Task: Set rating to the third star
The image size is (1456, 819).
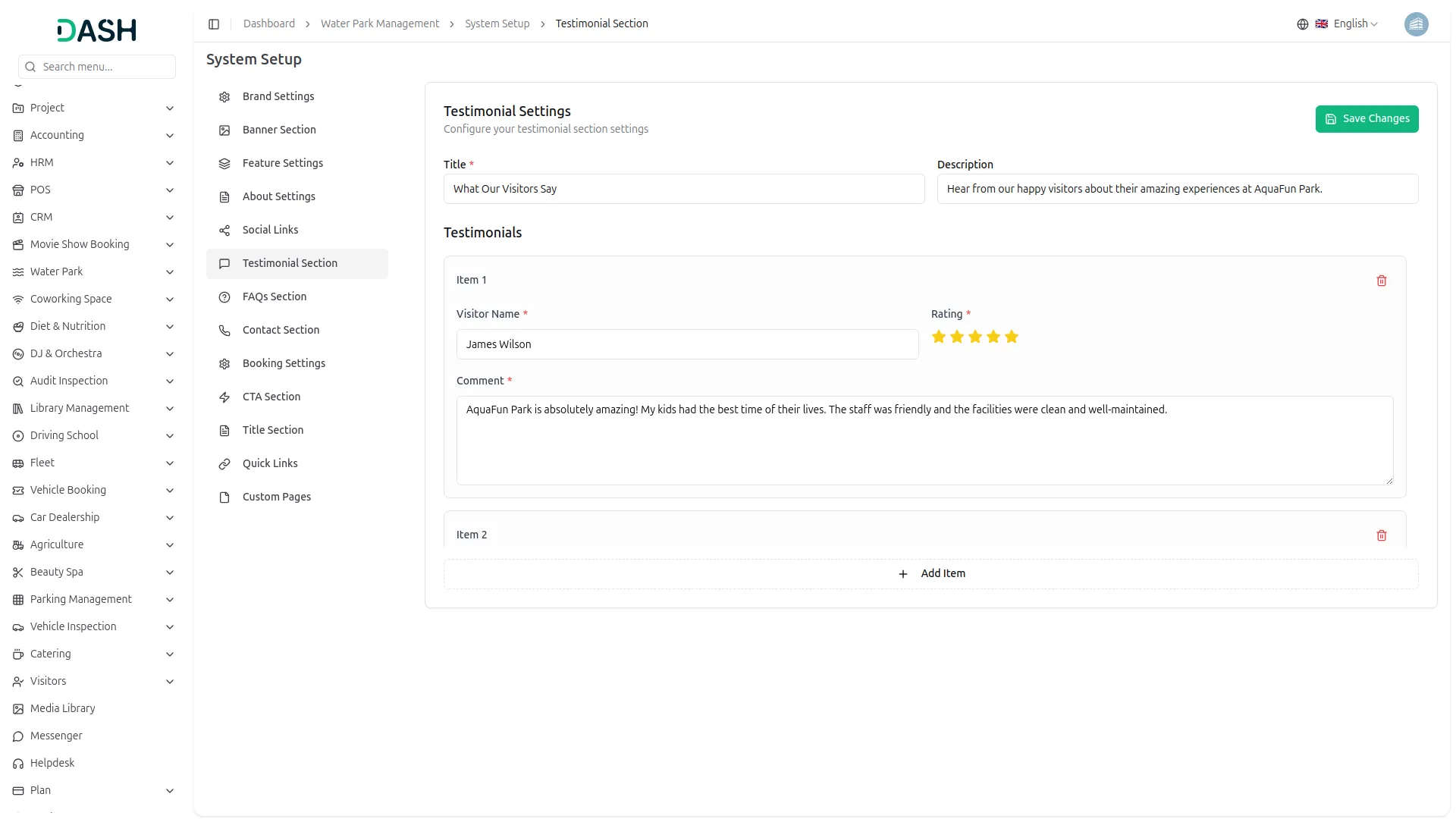Action: pyautogui.click(x=974, y=337)
